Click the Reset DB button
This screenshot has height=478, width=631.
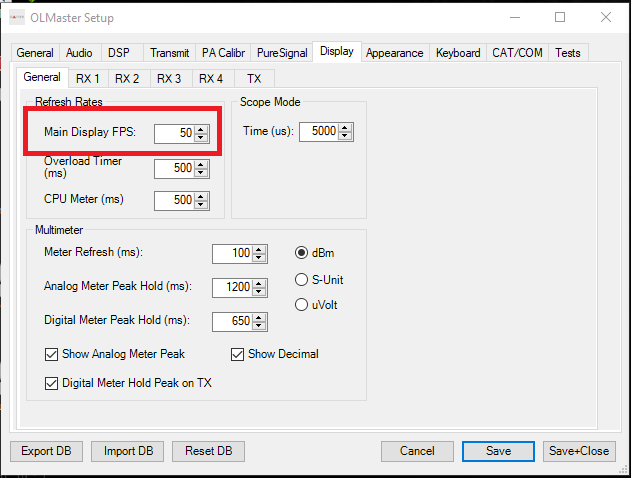pos(208,451)
